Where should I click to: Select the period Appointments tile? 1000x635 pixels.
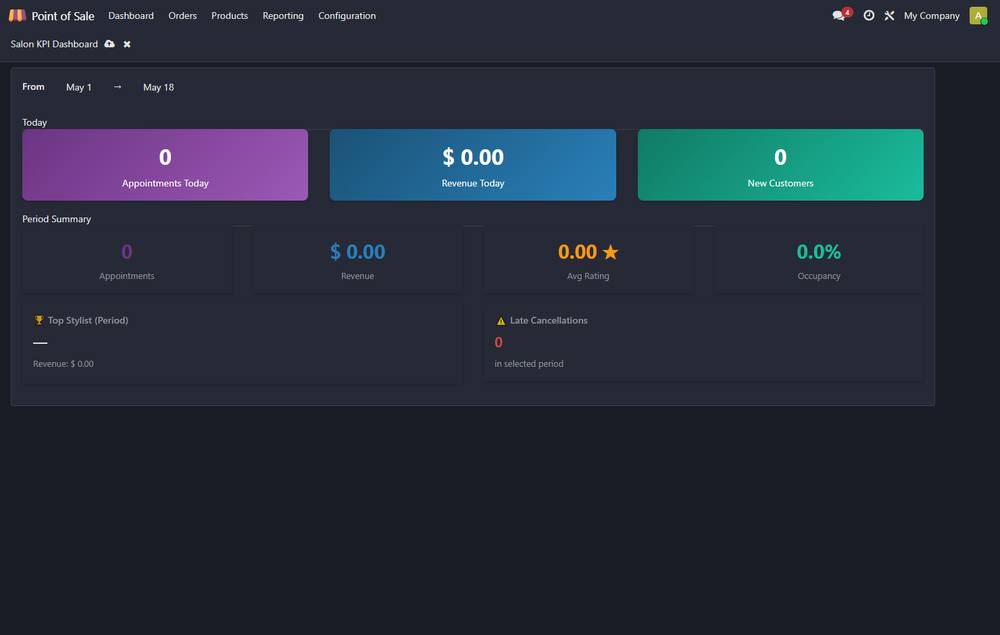pos(127,261)
